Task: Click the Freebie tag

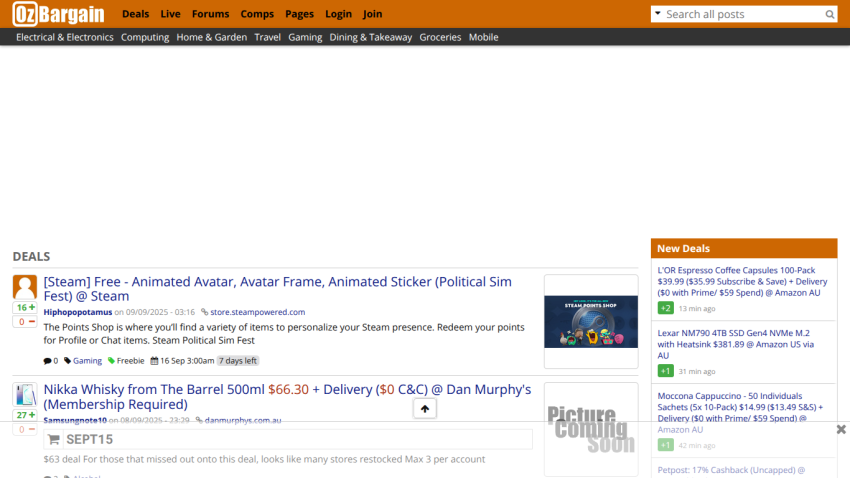Action: [131, 361]
